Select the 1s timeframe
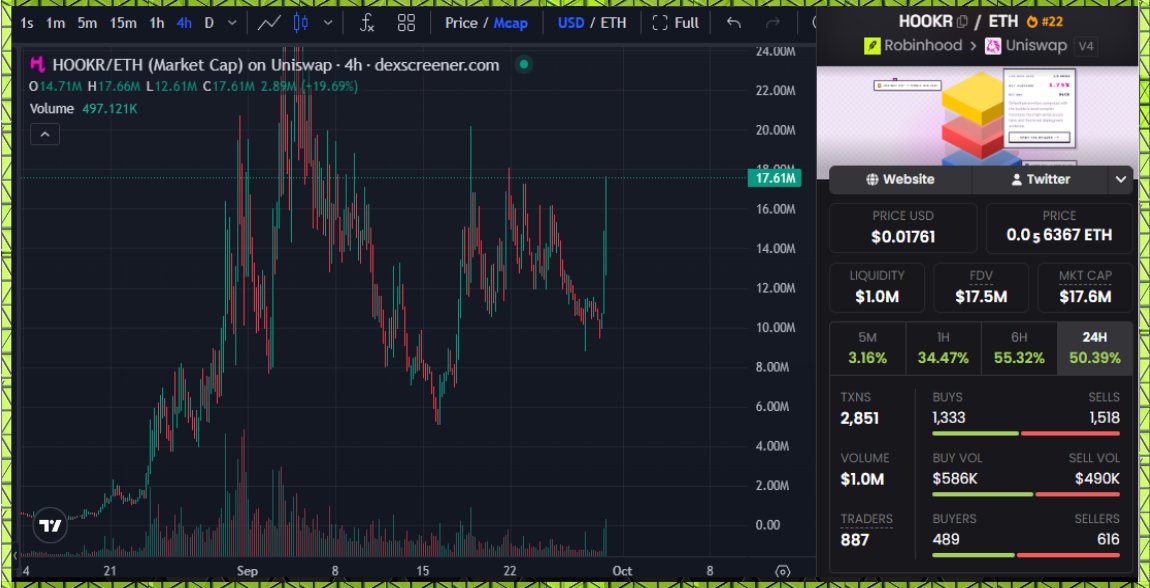The height and width of the screenshot is (588, 1150). pos(27,23)
